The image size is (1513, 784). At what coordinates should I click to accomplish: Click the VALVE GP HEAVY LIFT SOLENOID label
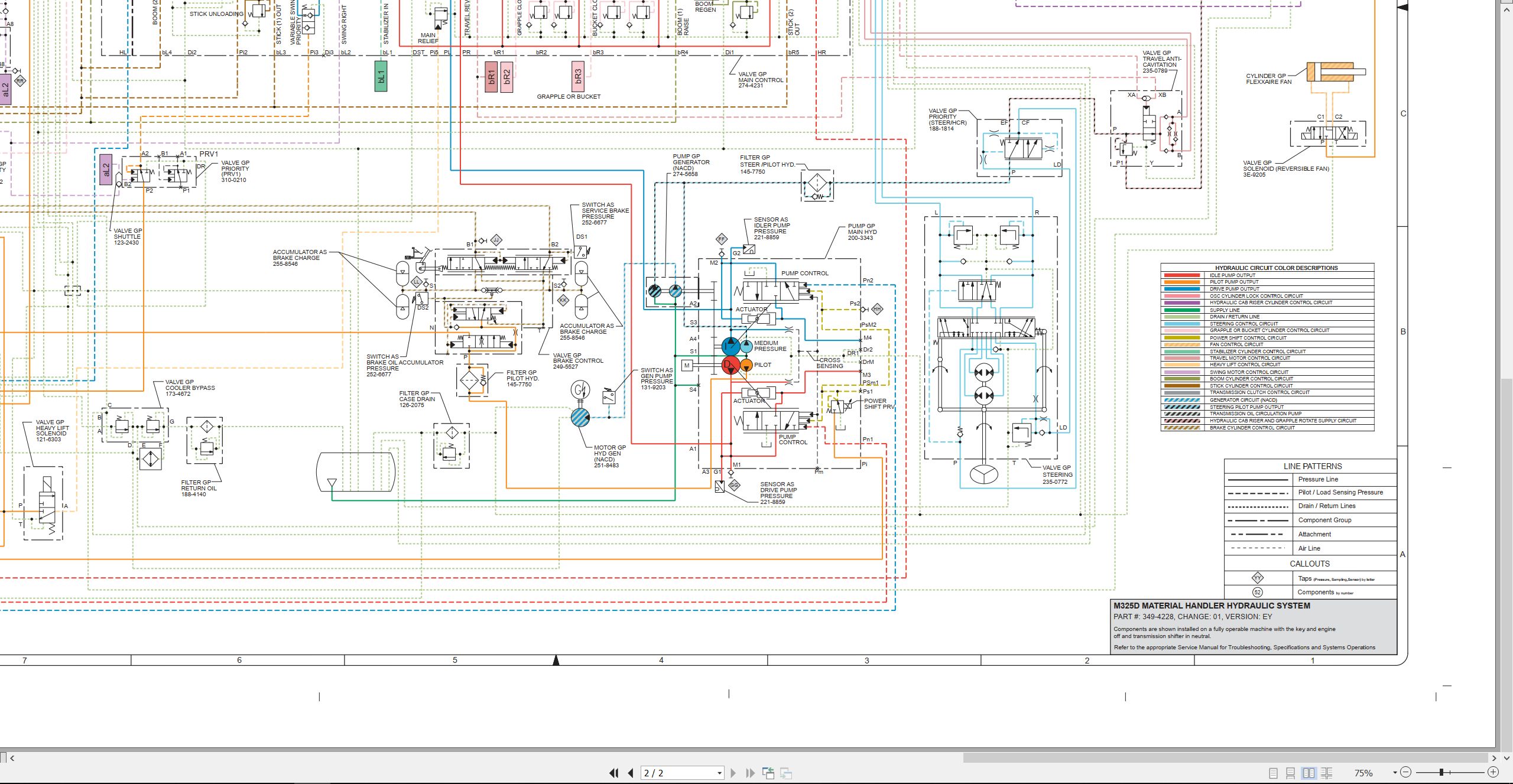point(52,431)
